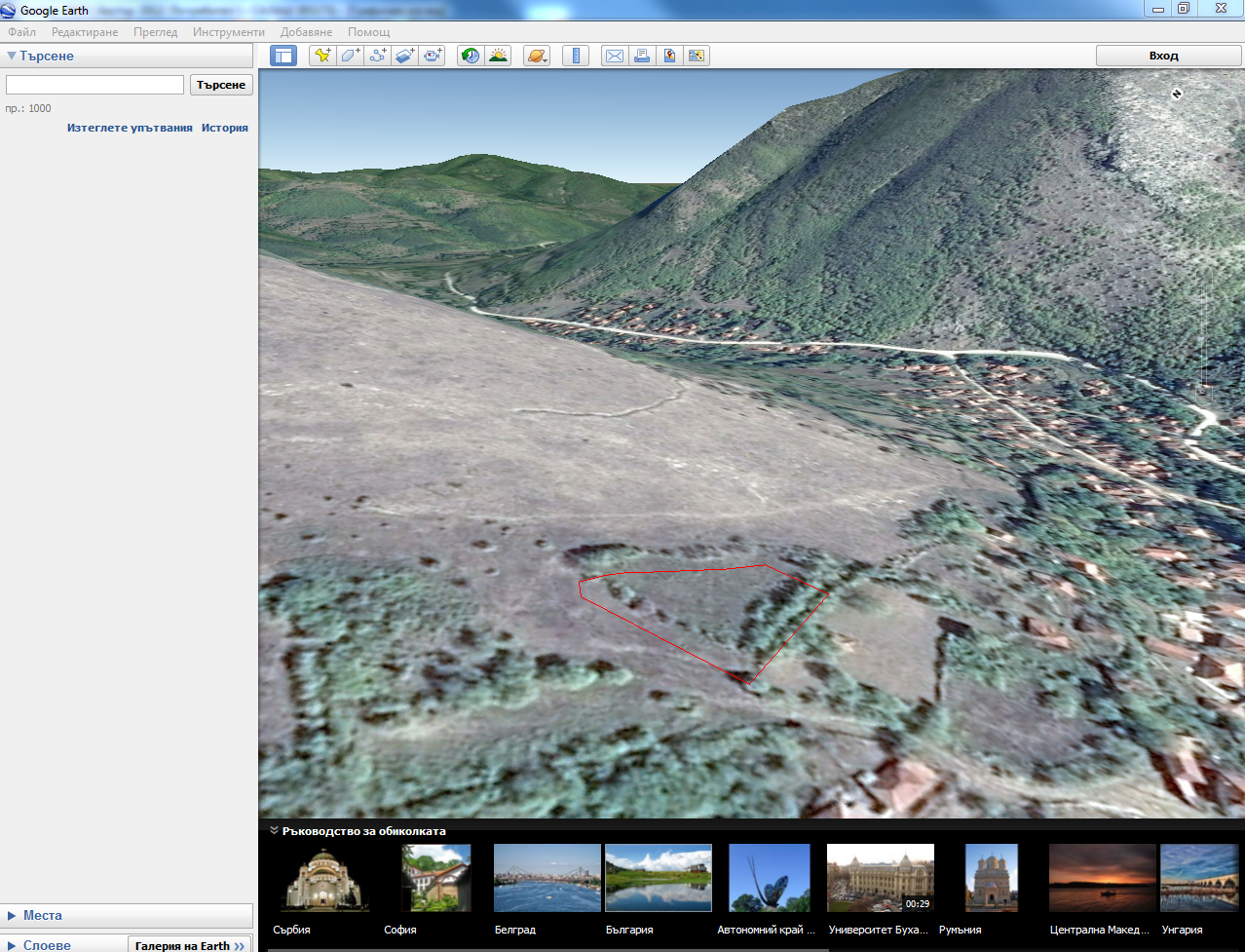
Task: Click the add image overlay icon
Action: 404,56
